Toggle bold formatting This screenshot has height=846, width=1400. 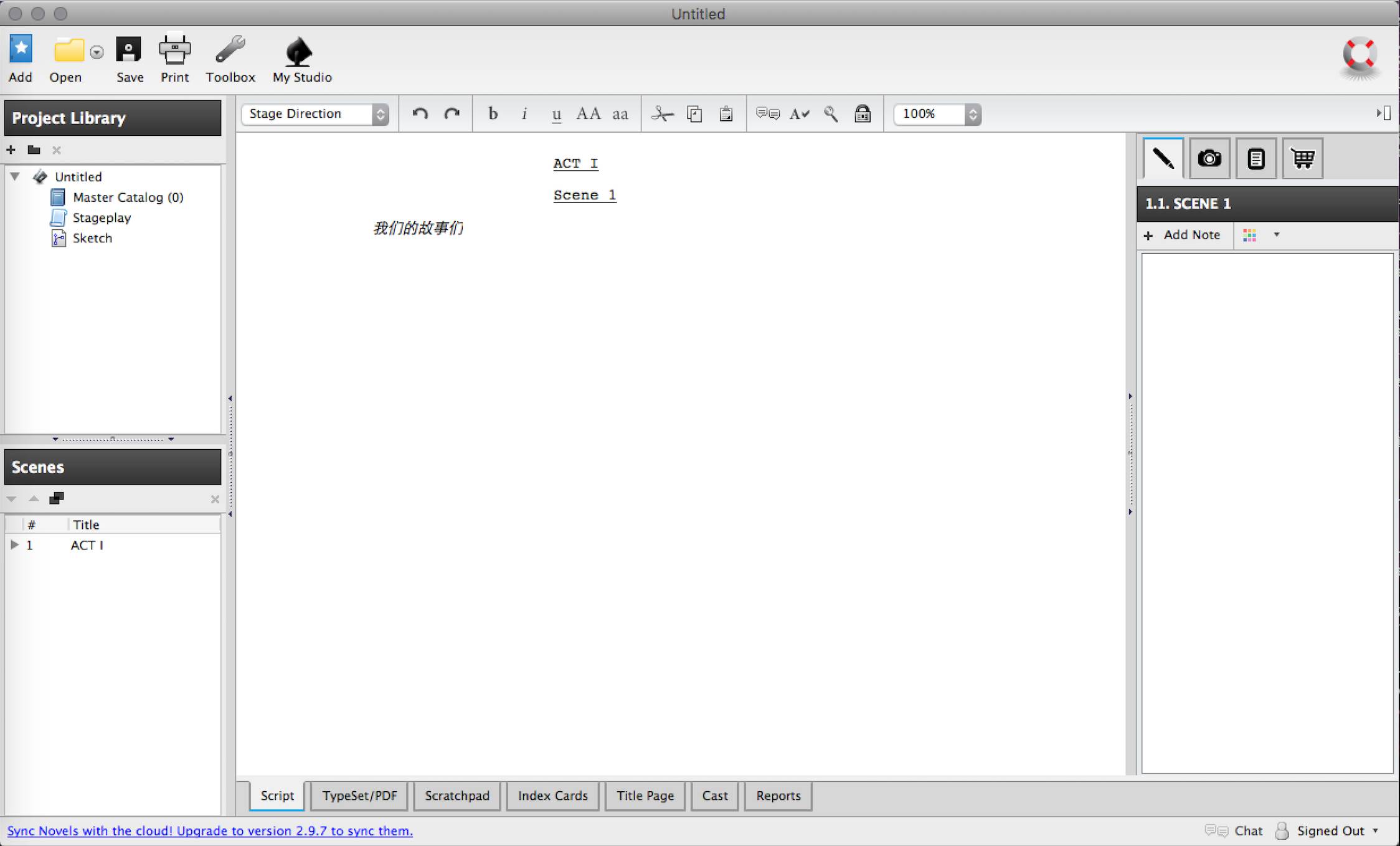click(493, 114)
